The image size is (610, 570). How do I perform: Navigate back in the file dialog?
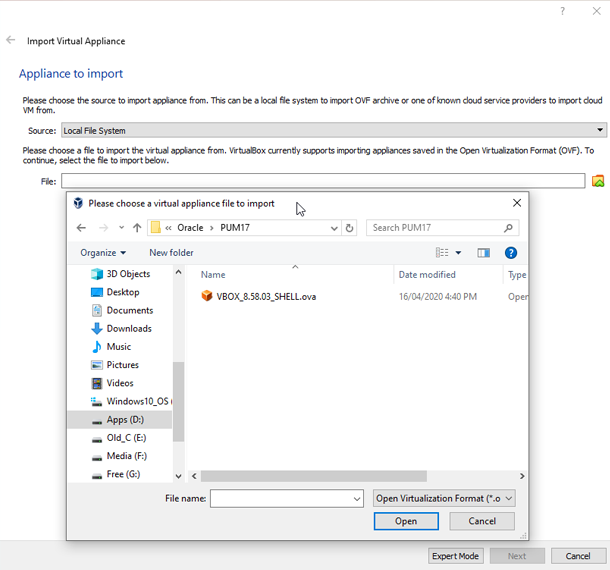(x=81, y=228)
